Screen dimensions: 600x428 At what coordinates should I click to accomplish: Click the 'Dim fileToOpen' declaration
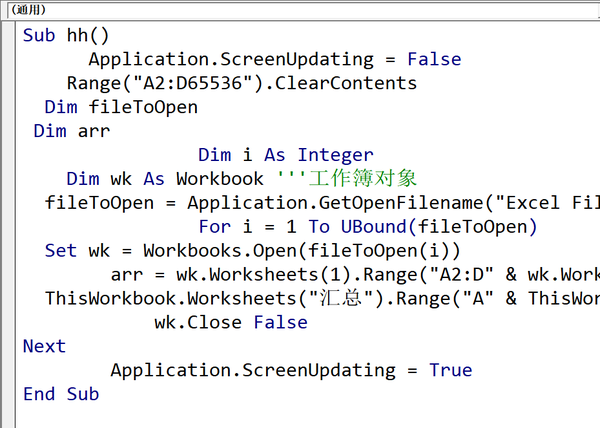click(x=121, y=107)
